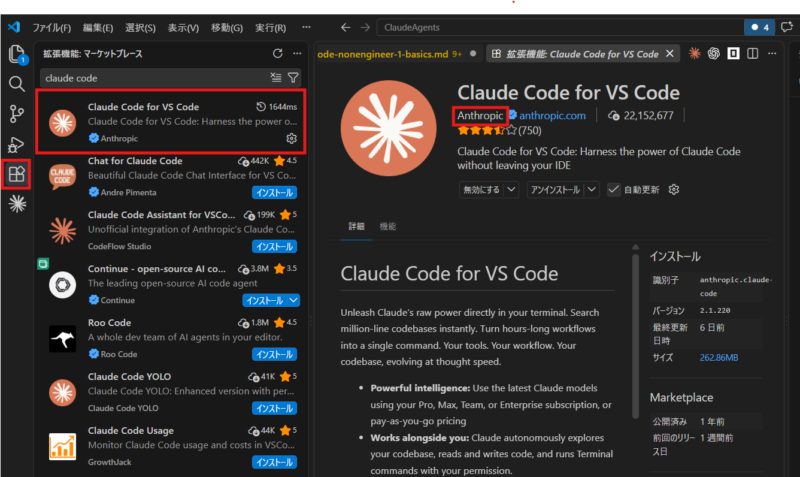
Task: Open the 262.86MB size link
Action: (x=719, y=358)
